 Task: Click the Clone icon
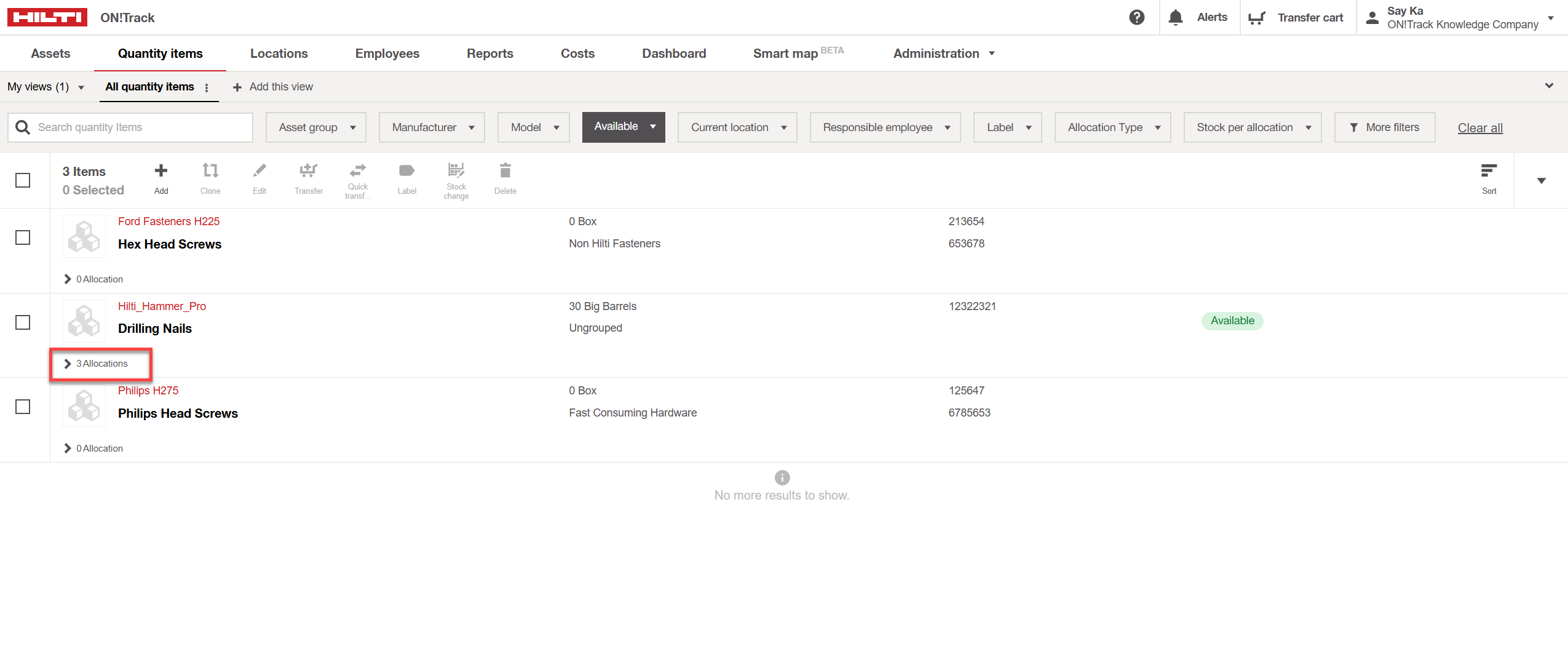click(210, 170)
